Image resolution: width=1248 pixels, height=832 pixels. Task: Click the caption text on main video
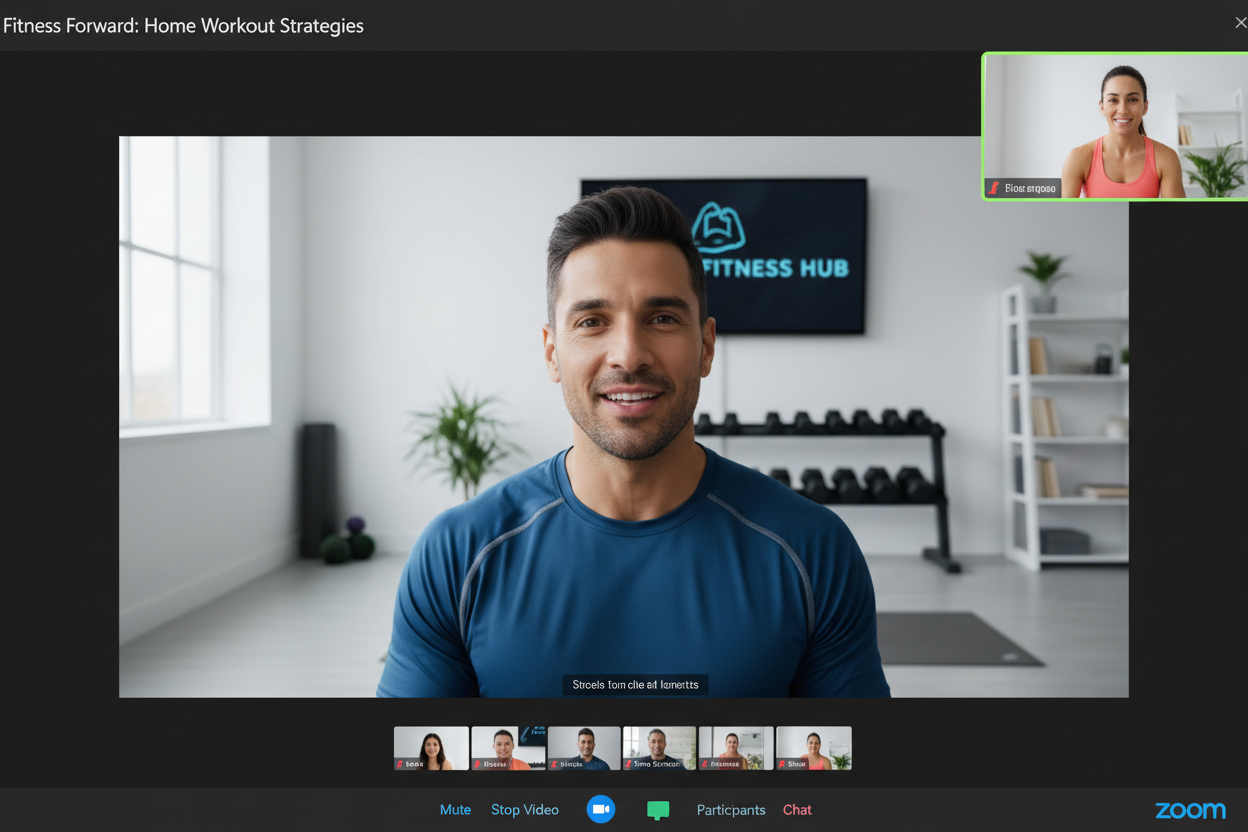click(x=635, y=685)
